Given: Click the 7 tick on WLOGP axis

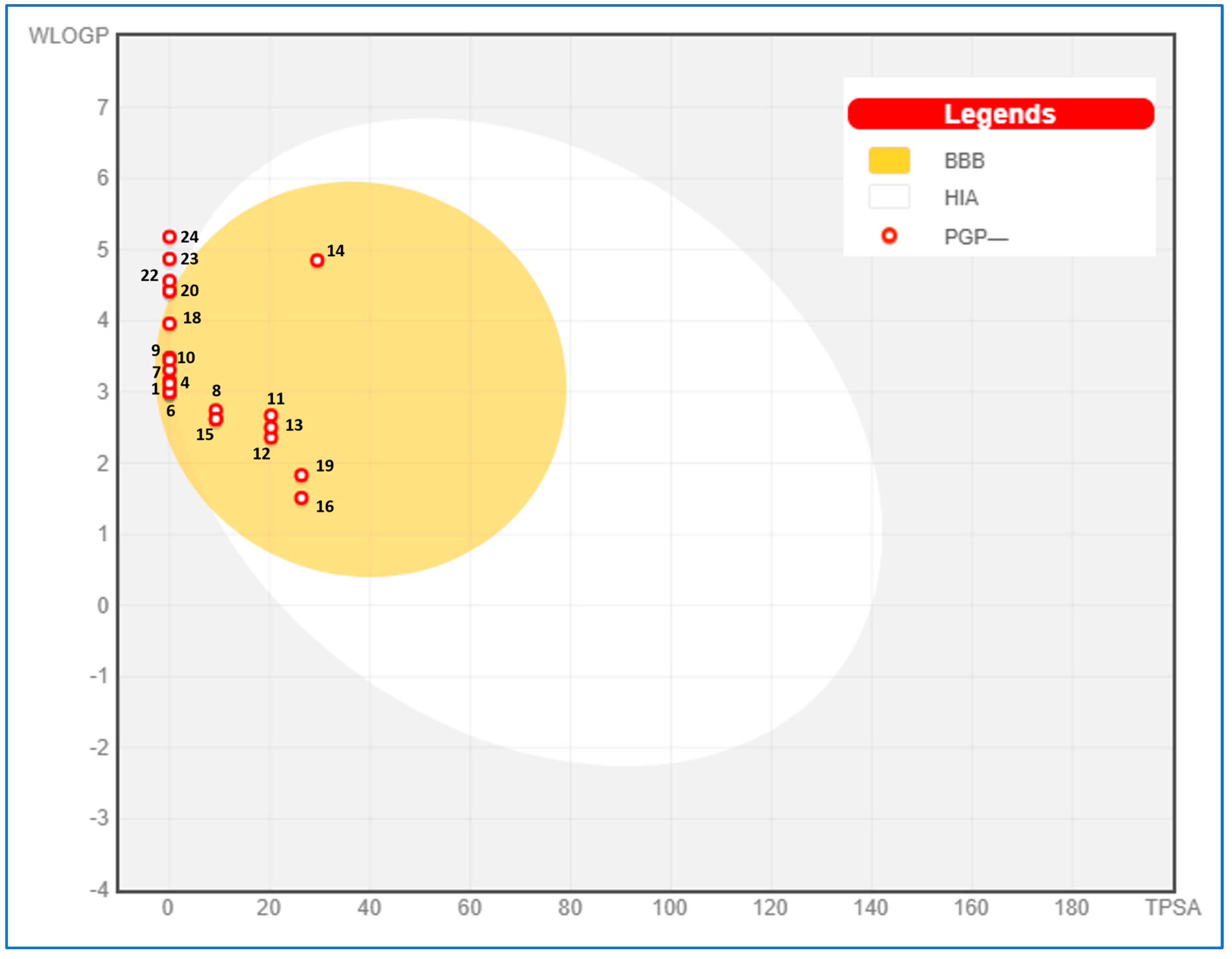Looking at the screenshot, I should pos(103,107).
